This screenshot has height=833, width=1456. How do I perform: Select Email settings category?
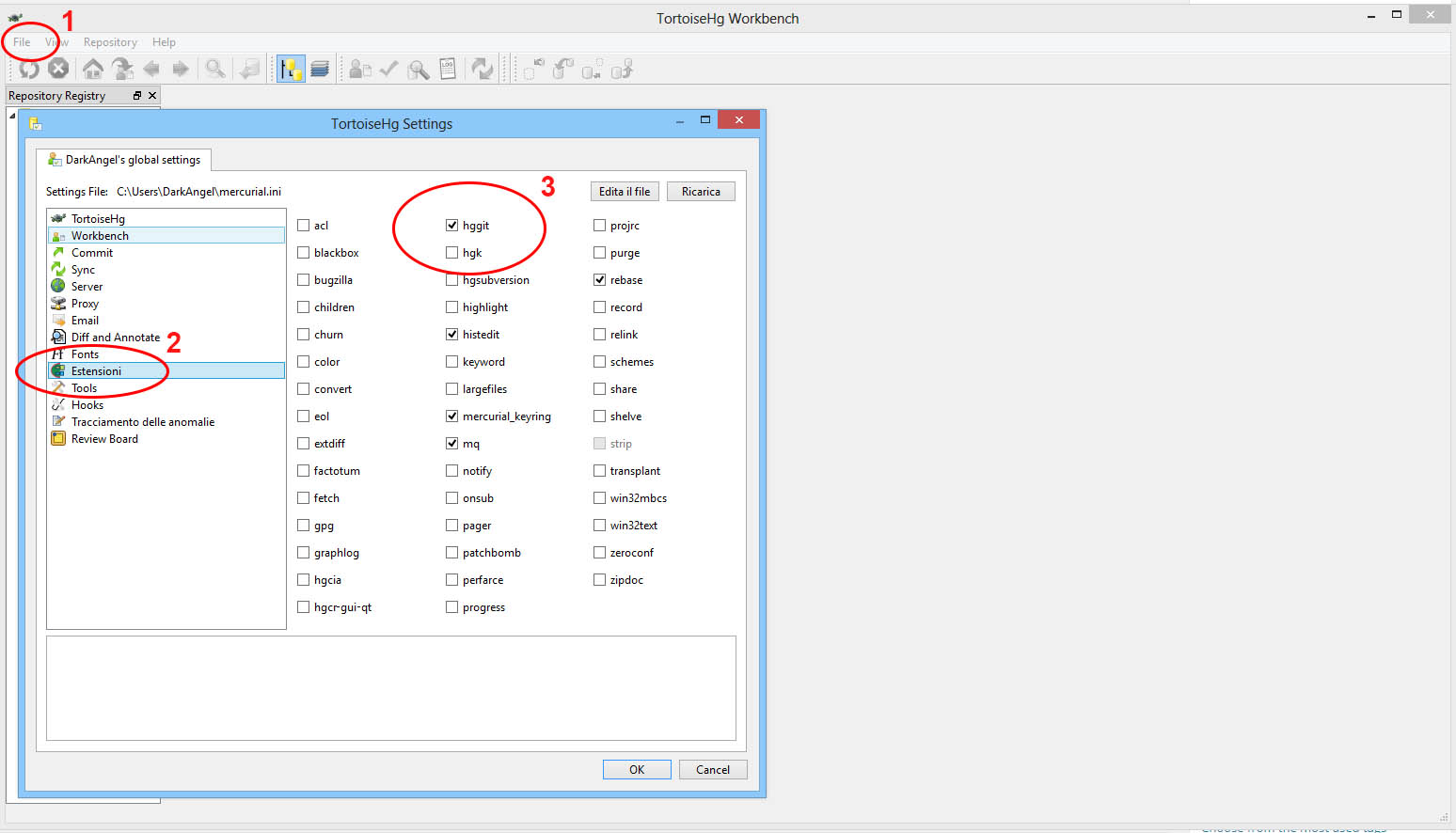click(166, 321)
